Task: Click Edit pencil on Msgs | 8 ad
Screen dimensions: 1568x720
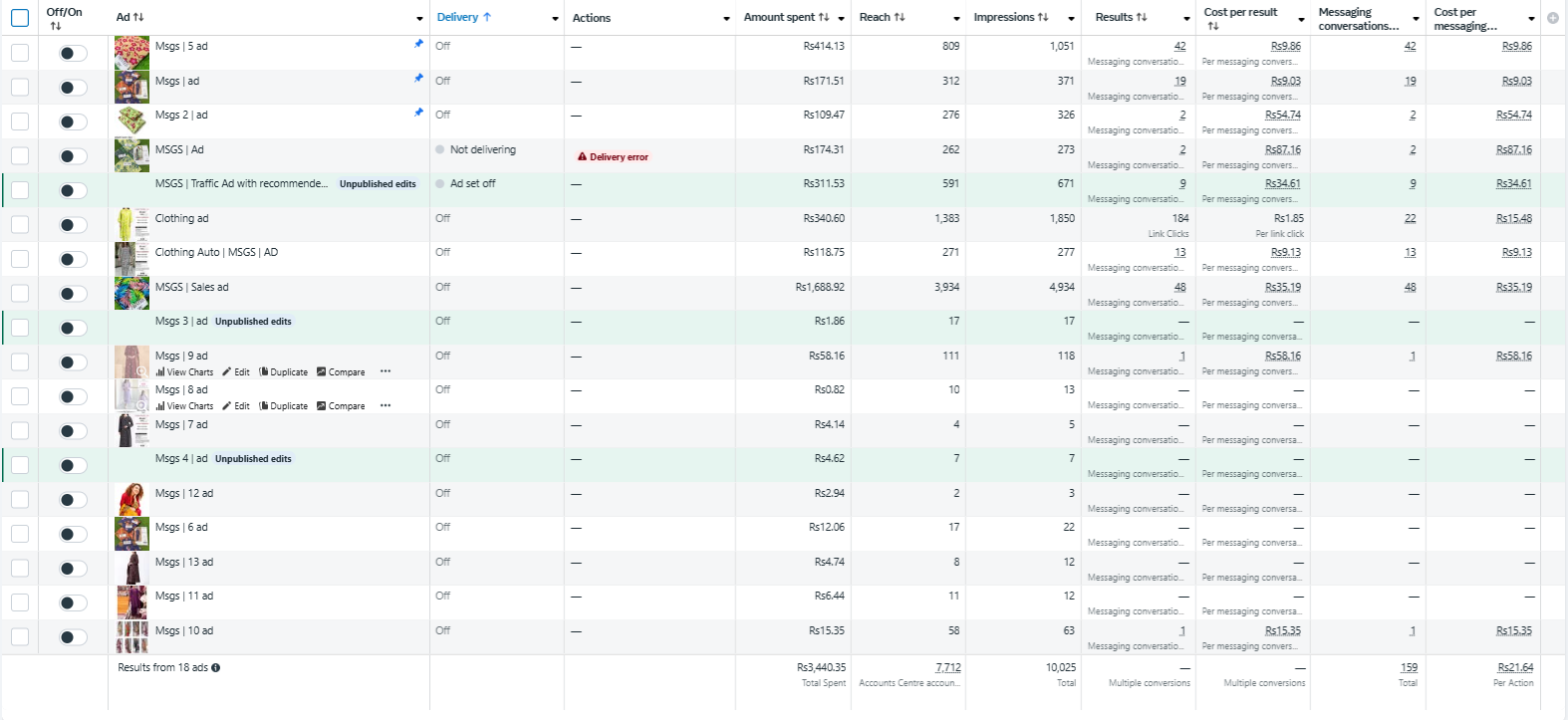Action: click(x=236, y=406)
